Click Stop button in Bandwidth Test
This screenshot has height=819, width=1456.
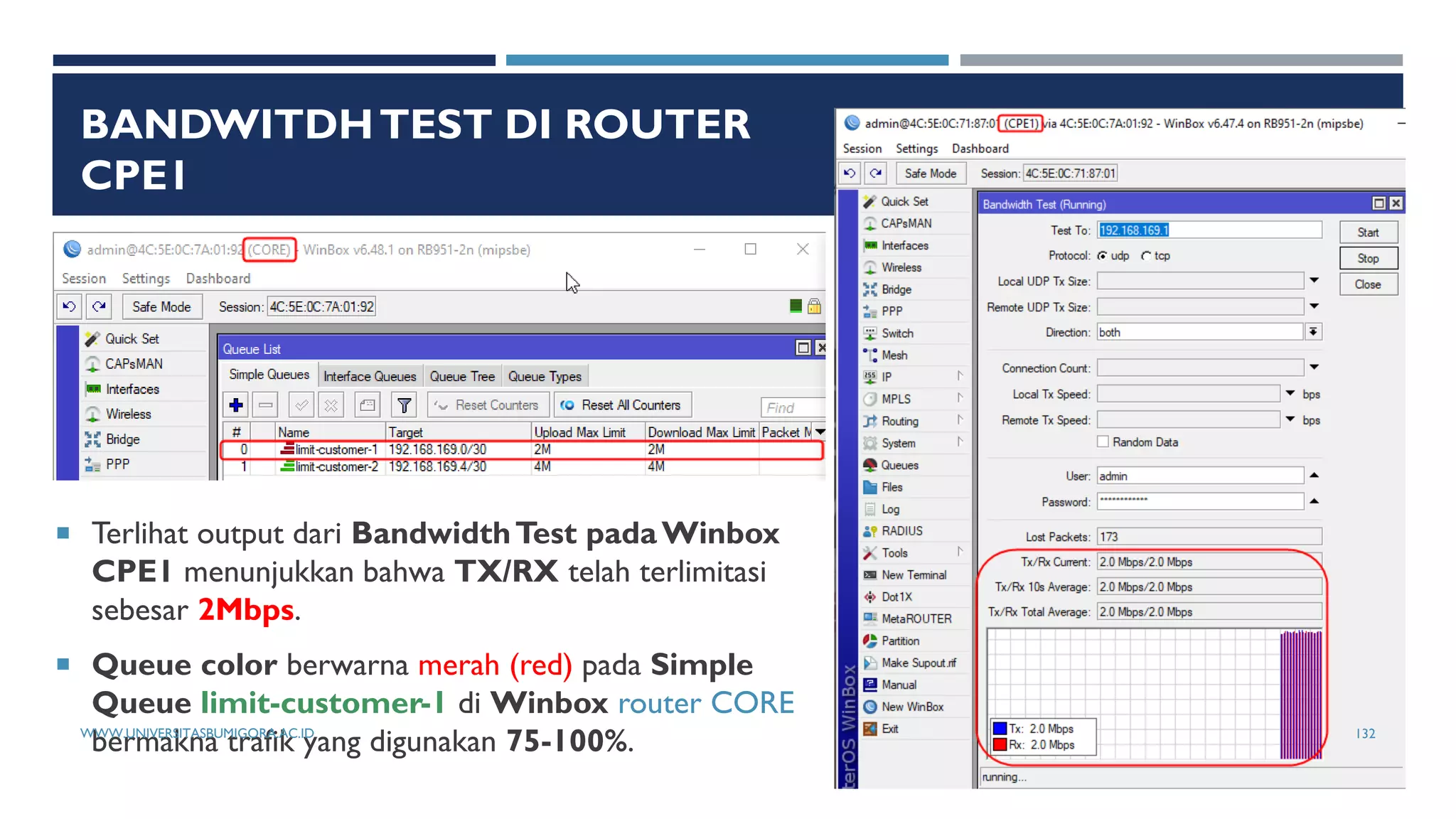(1368, 259)
